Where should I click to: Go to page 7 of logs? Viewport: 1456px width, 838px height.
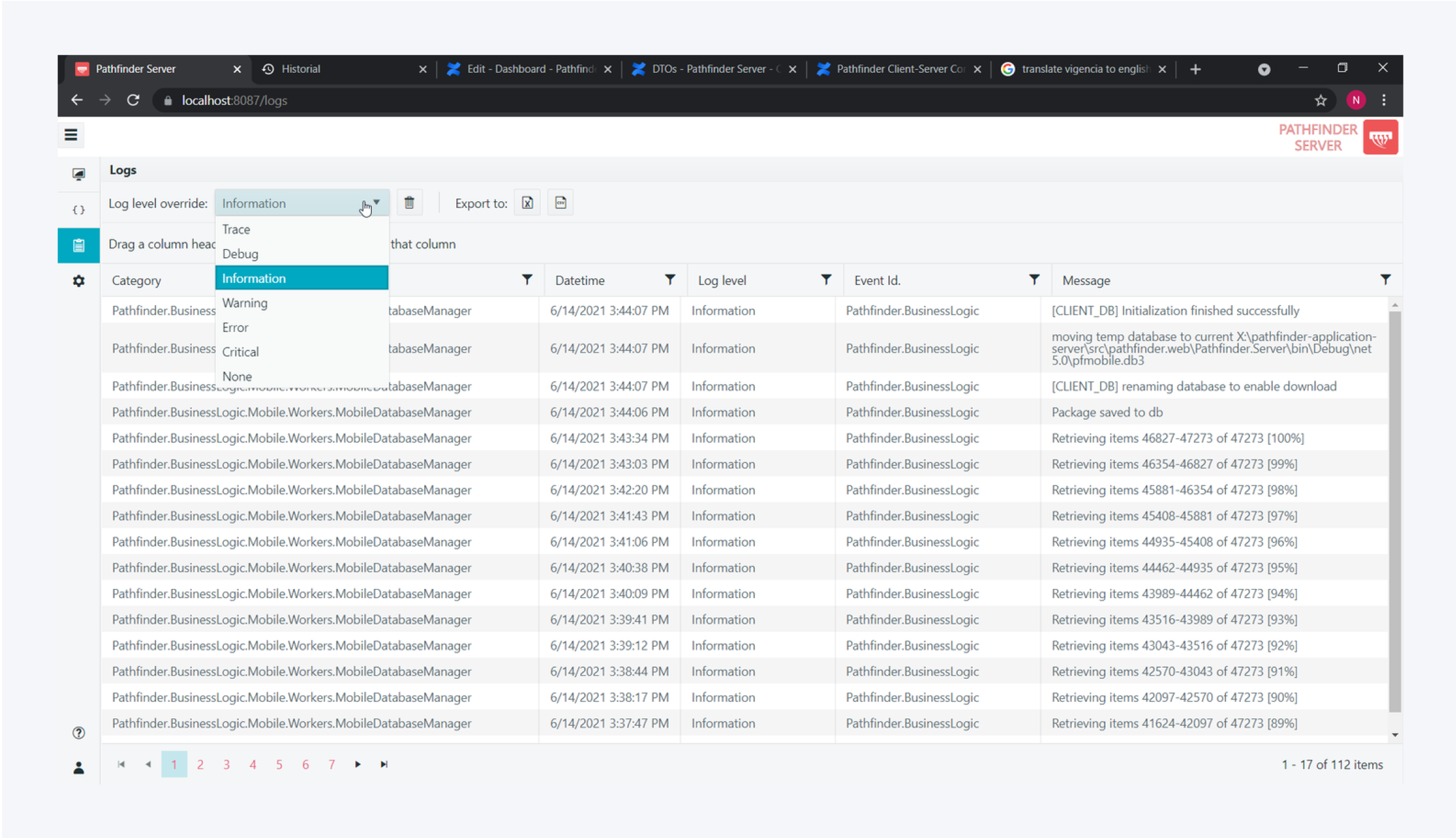click(332, 765)
